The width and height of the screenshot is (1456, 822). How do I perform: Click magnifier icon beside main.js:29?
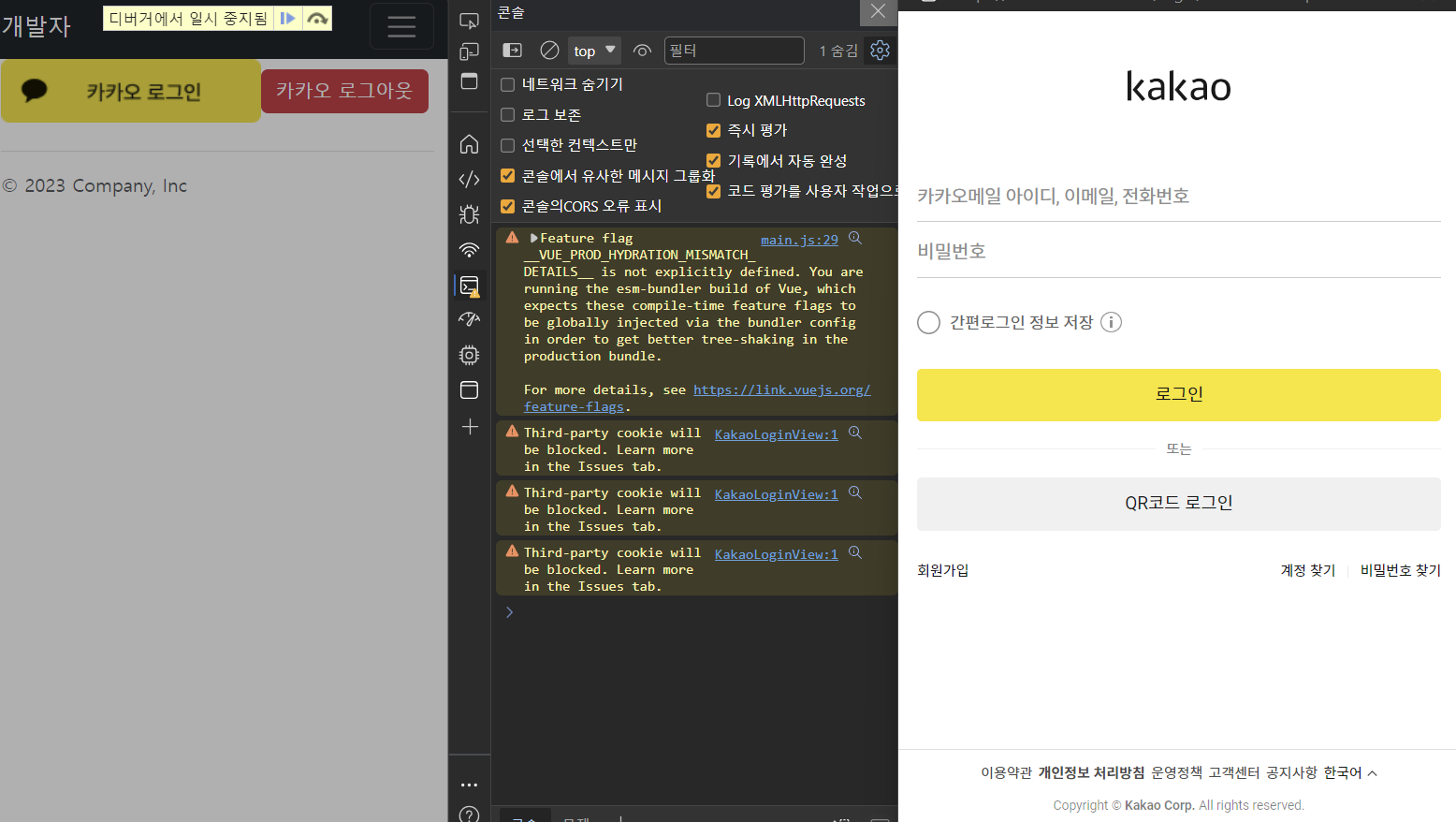(x=855, y=239)
